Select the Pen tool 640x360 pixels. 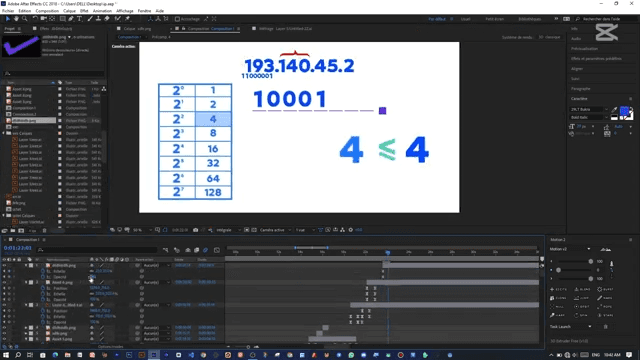click(x=71, y=19)
